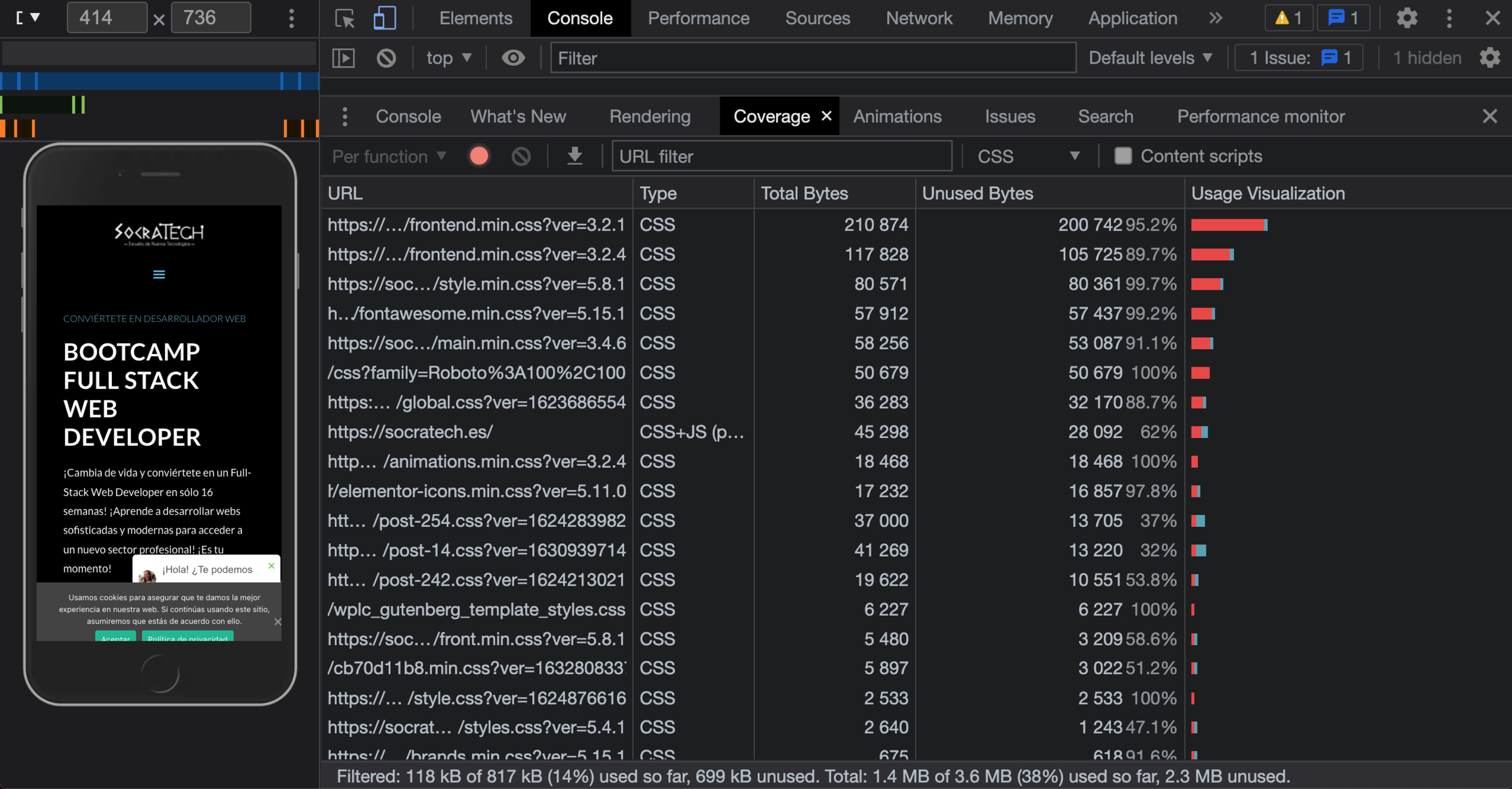Click the 1 Issue button

pyautogui.click(x=1299, y=58)
